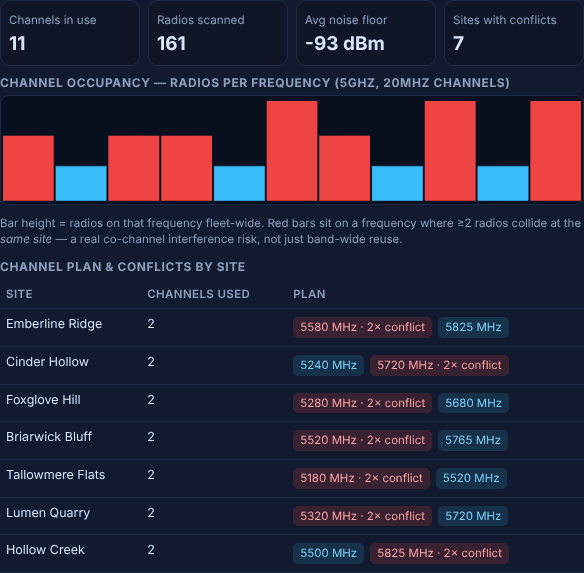The image size is (584, 573).
Task: Select the Hollow Creek site name
Action: (x=45, y=550)
